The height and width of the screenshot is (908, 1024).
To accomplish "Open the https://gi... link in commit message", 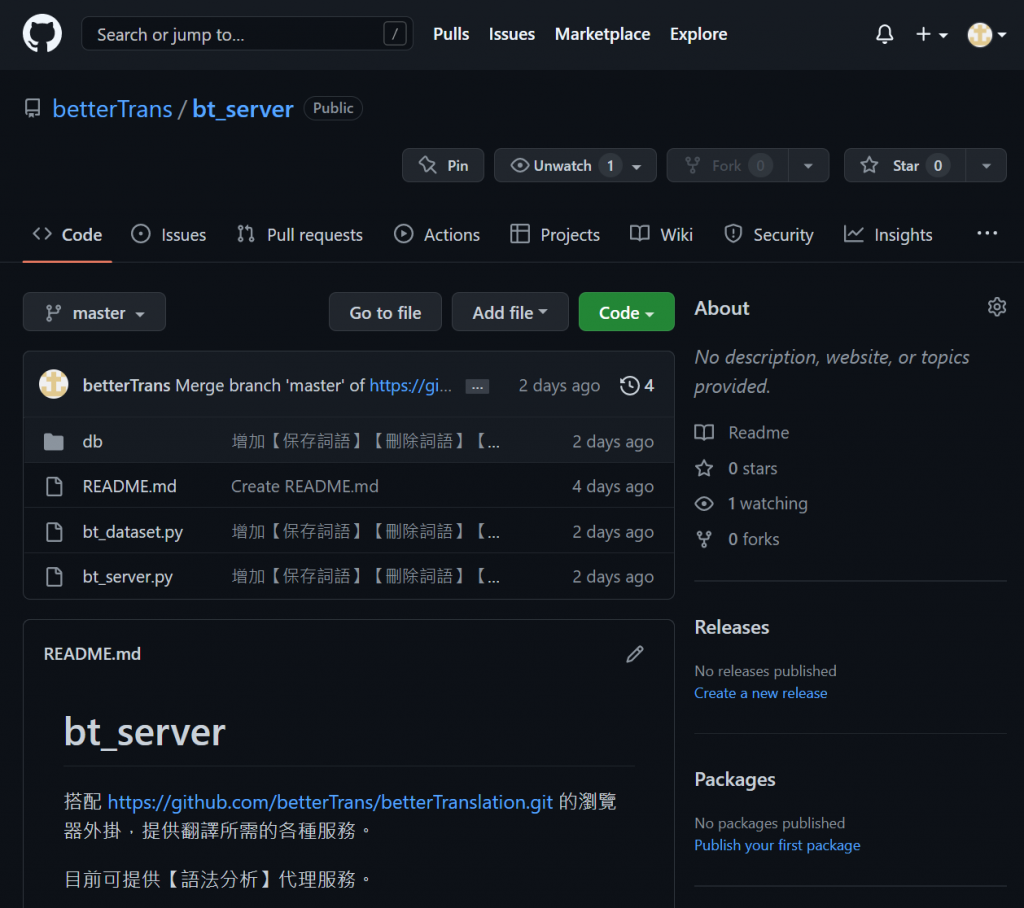I will tap(410, 385).
